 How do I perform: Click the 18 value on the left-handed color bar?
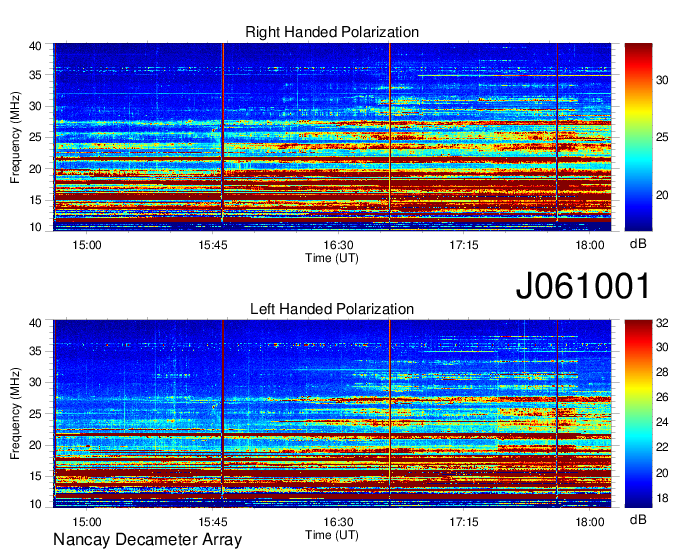(x=662, y=498)
